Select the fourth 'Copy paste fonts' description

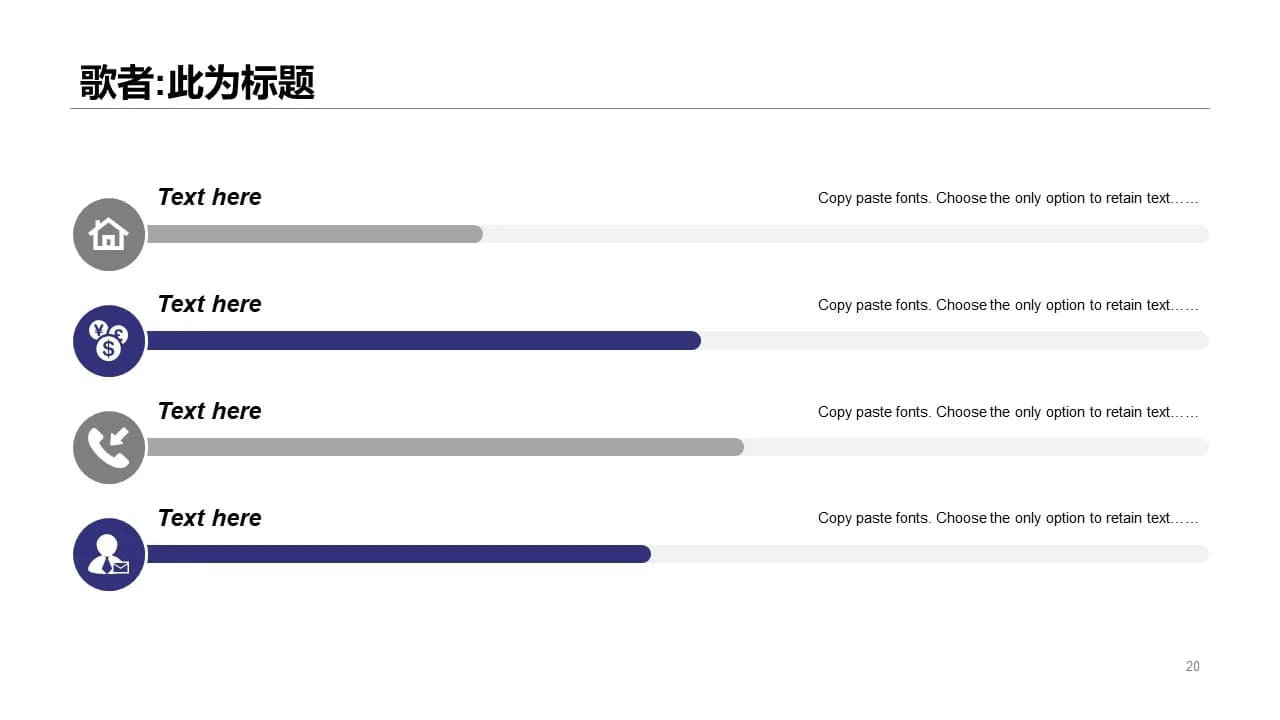pyautogui.click(x=1008, y=518)
